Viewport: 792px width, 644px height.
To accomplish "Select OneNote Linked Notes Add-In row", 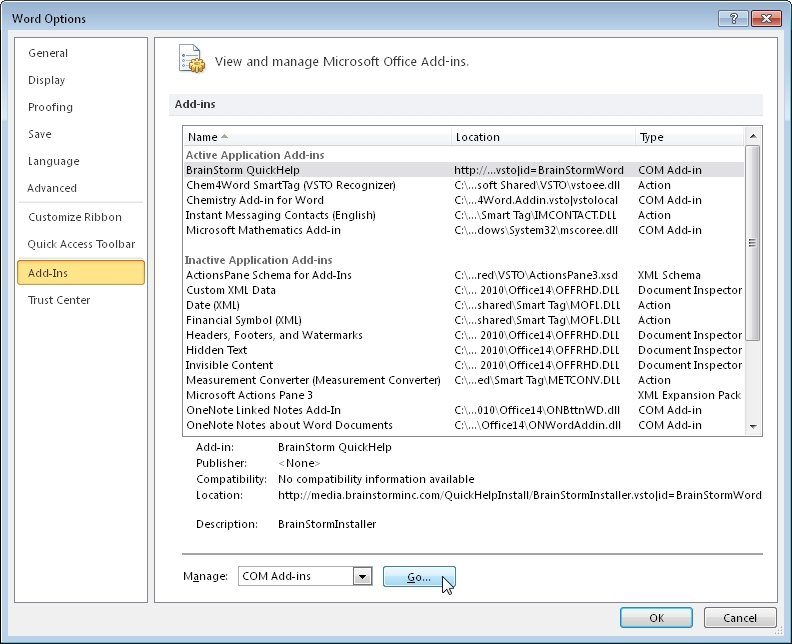I will coord(464,410).
